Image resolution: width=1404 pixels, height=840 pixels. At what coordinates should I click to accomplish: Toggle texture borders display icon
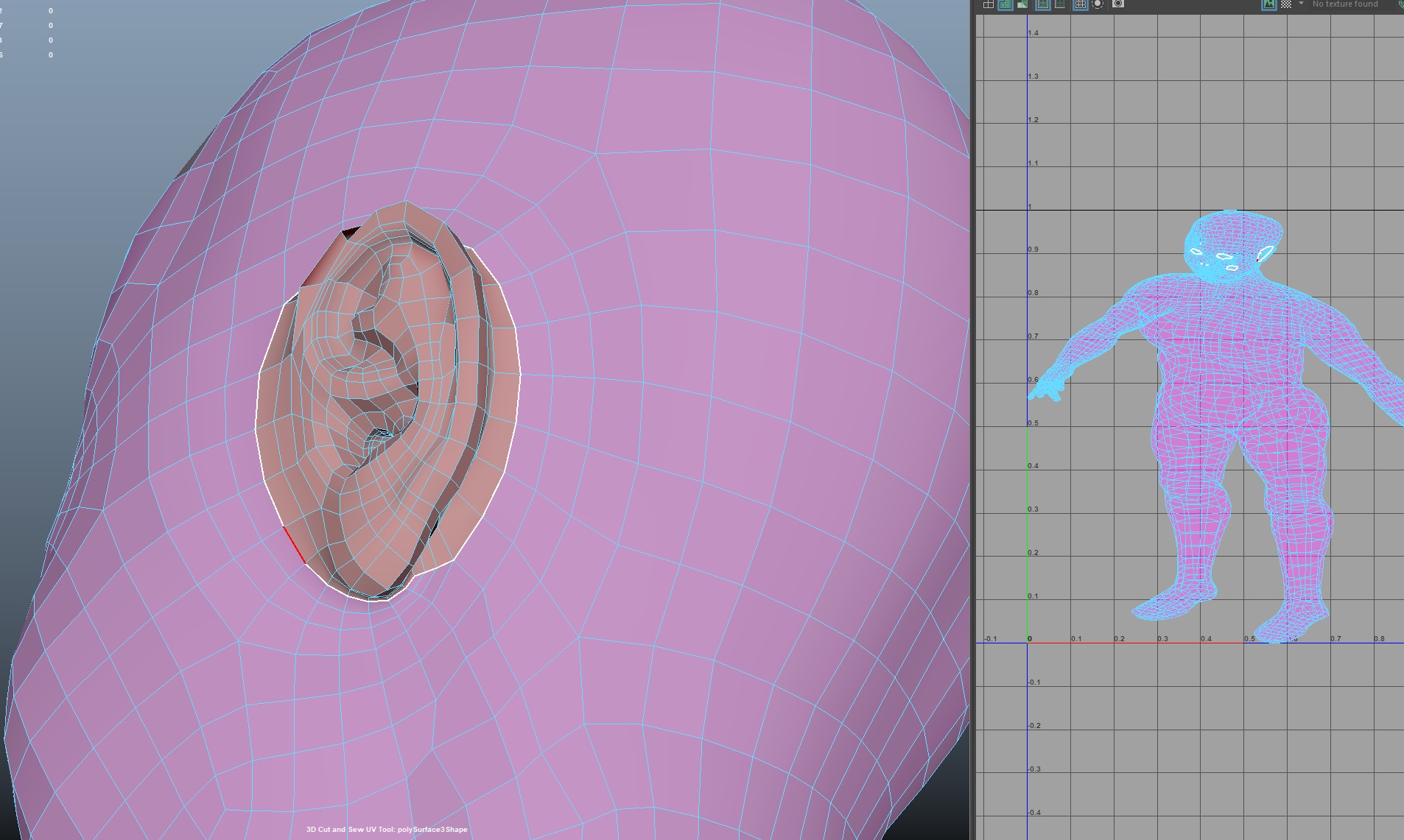1042,4
